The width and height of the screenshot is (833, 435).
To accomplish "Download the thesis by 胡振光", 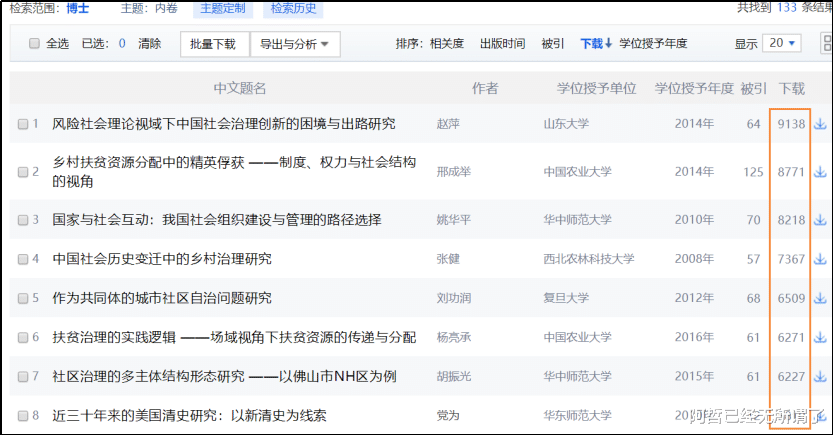I will coord(820,377).
